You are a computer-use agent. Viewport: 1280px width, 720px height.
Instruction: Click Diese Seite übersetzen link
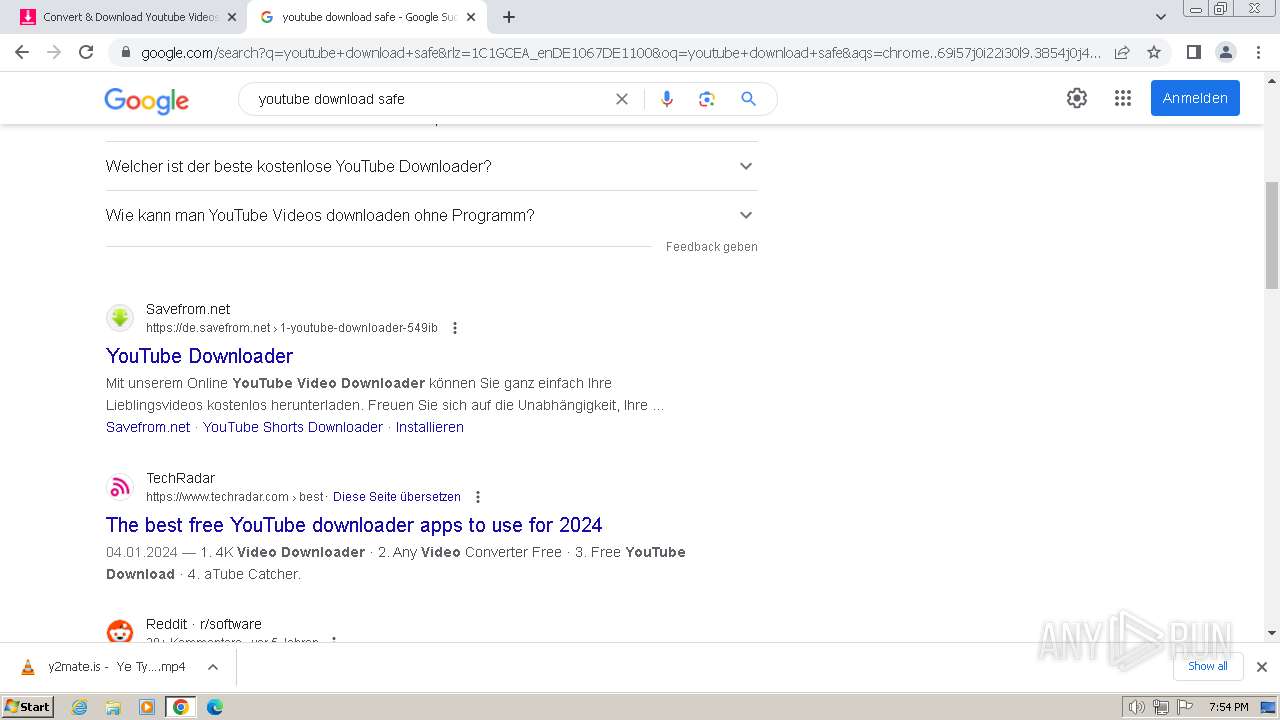(397, 497)
